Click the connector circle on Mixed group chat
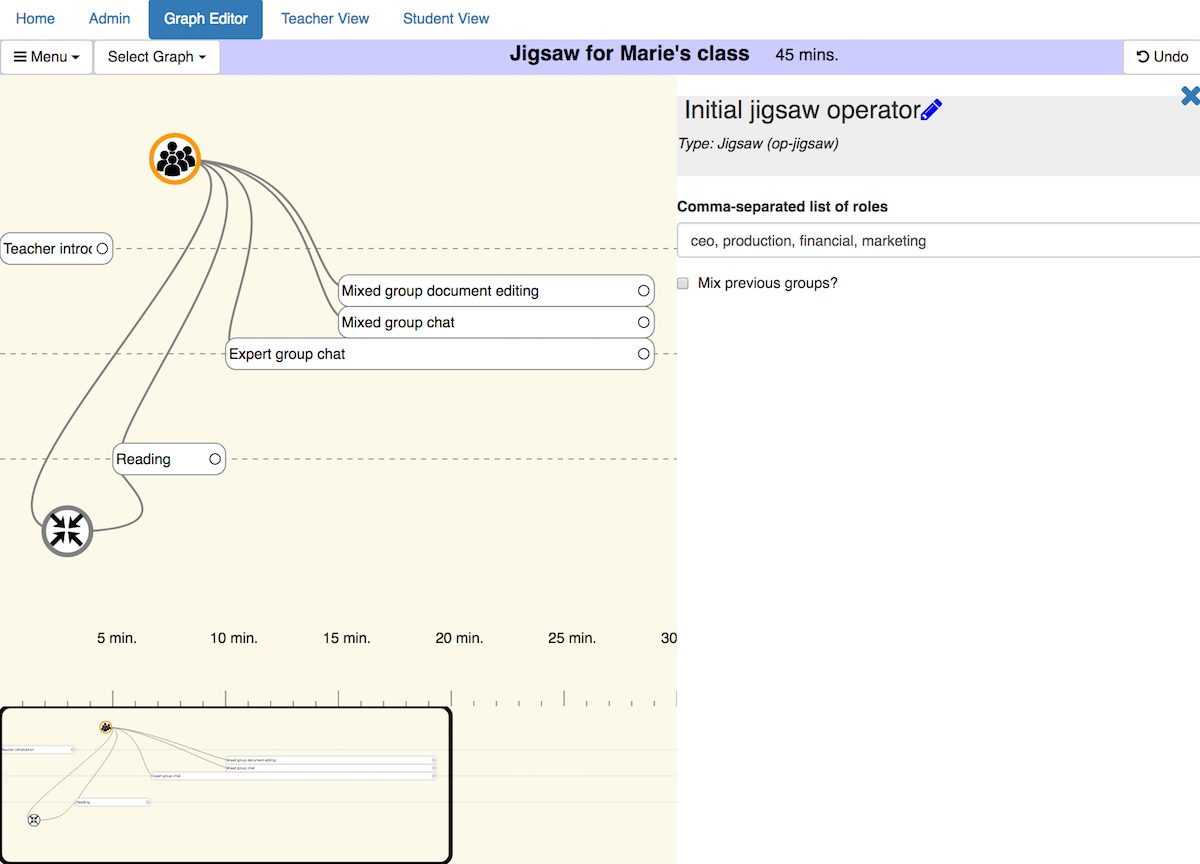This screenshot has height=864, width=1200. coord(644,322)
